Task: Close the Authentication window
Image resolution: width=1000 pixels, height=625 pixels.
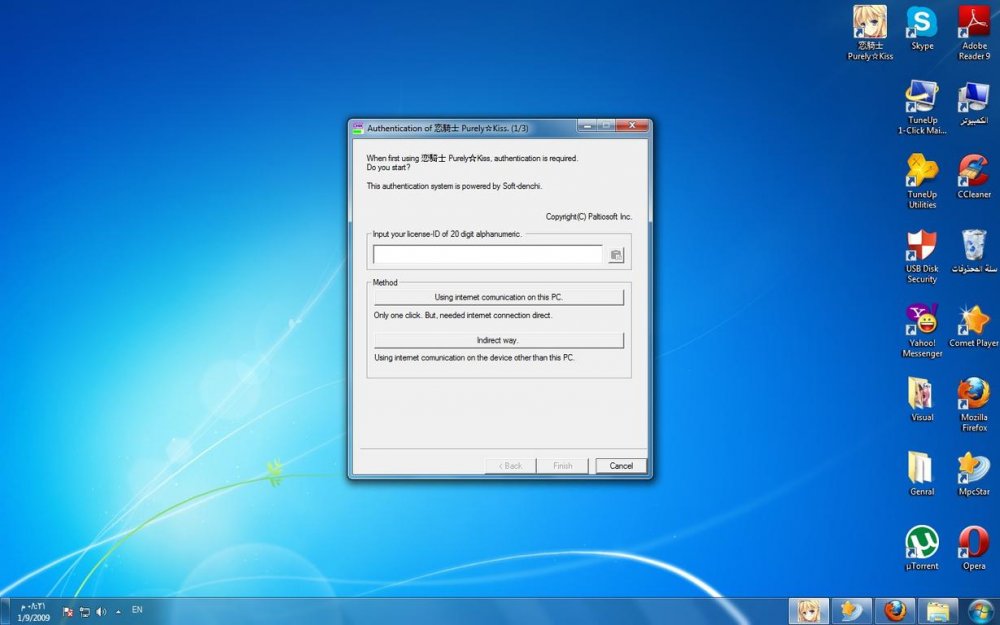Action: 632,126
